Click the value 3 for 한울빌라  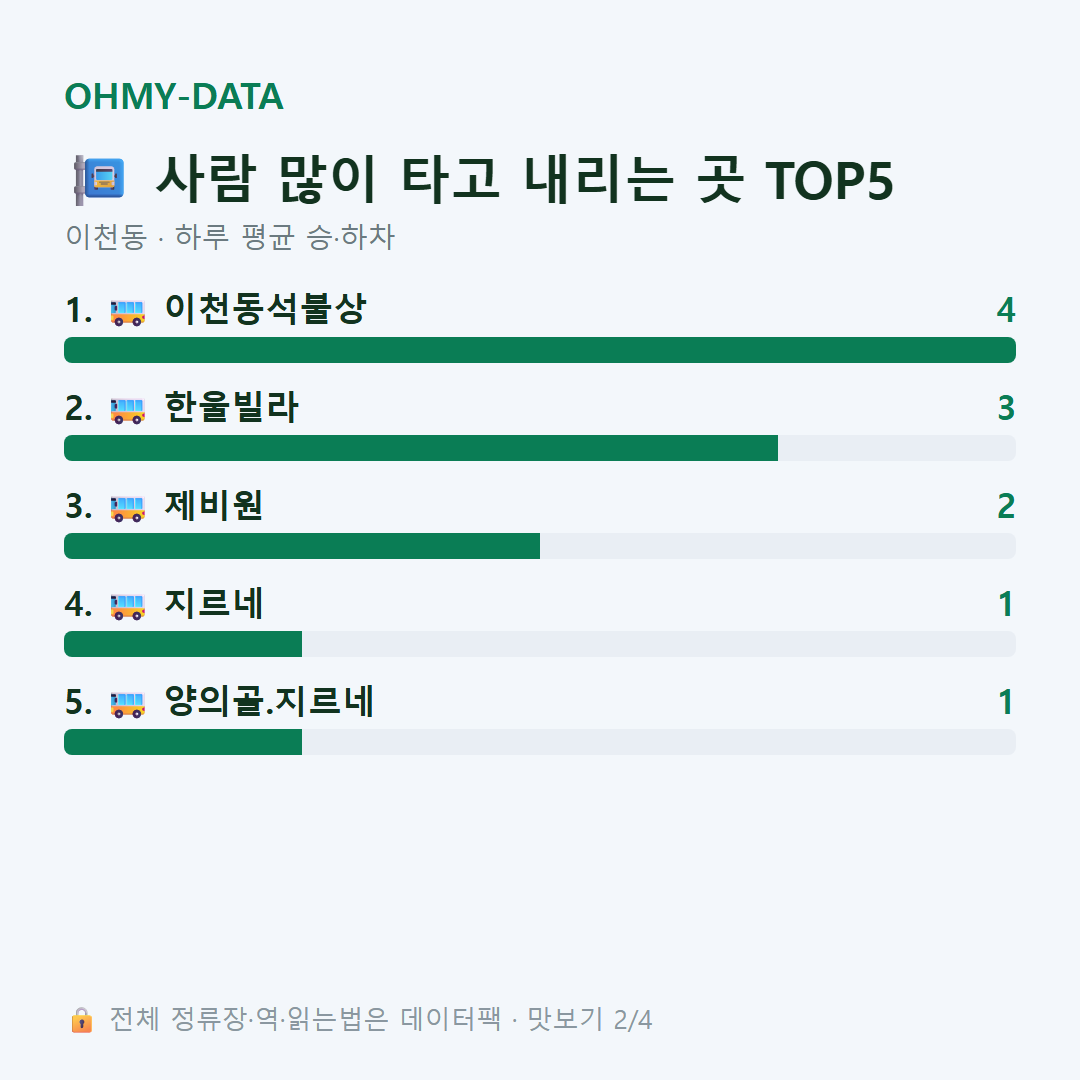click(1006, 408)
